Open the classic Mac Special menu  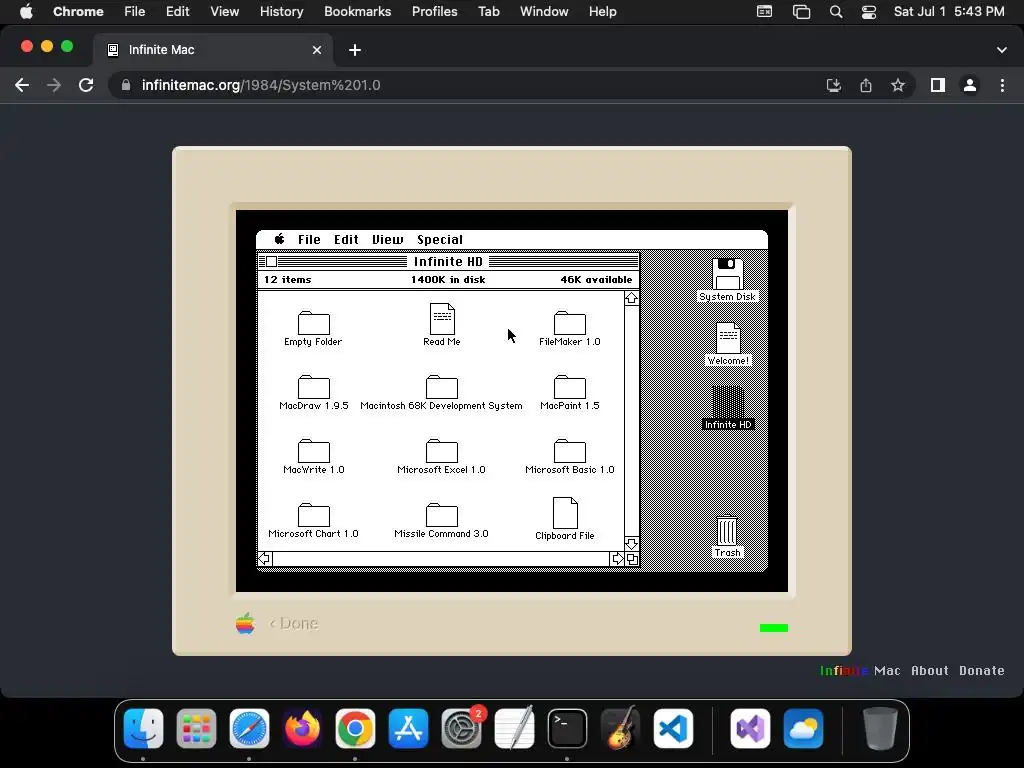click(440, 240)
